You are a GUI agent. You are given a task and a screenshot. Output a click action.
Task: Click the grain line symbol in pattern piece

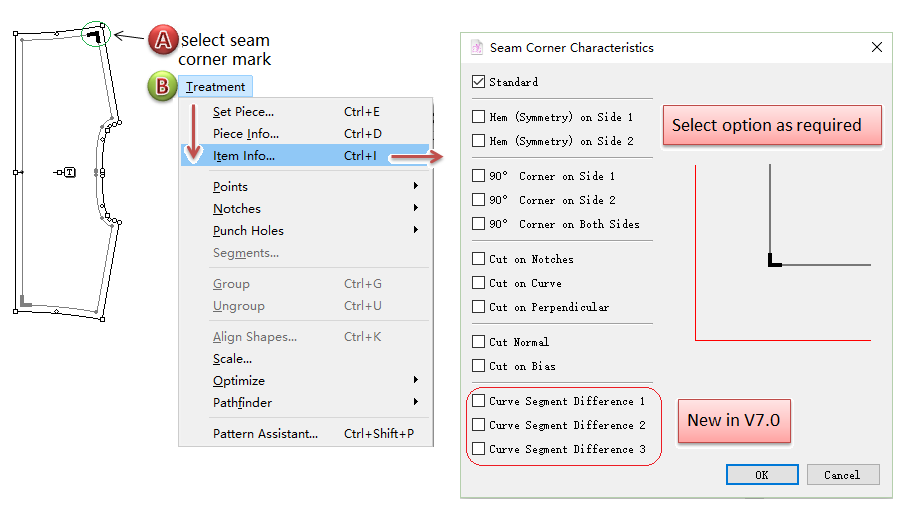point(67,173)
